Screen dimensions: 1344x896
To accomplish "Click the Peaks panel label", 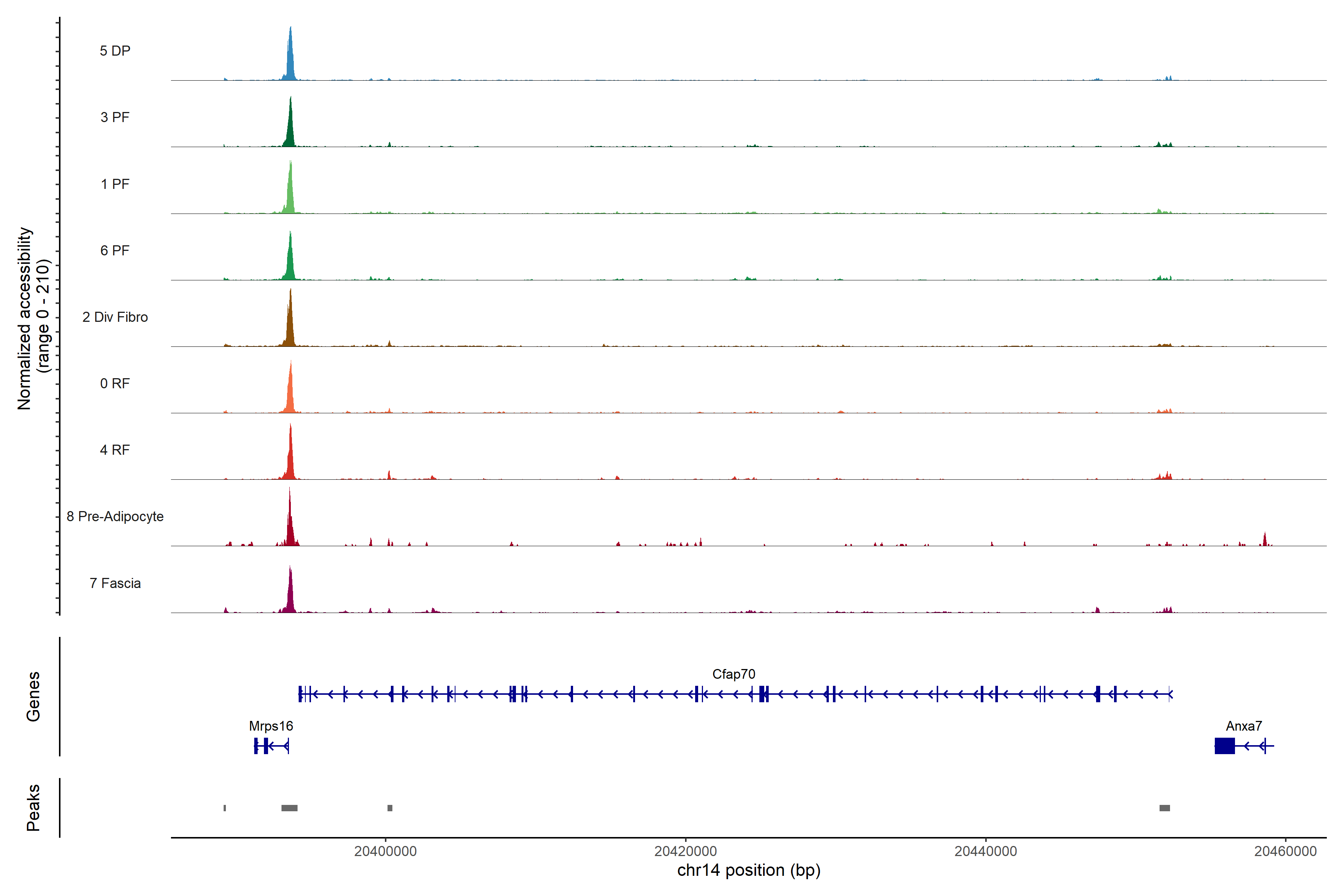I will 33,808.
